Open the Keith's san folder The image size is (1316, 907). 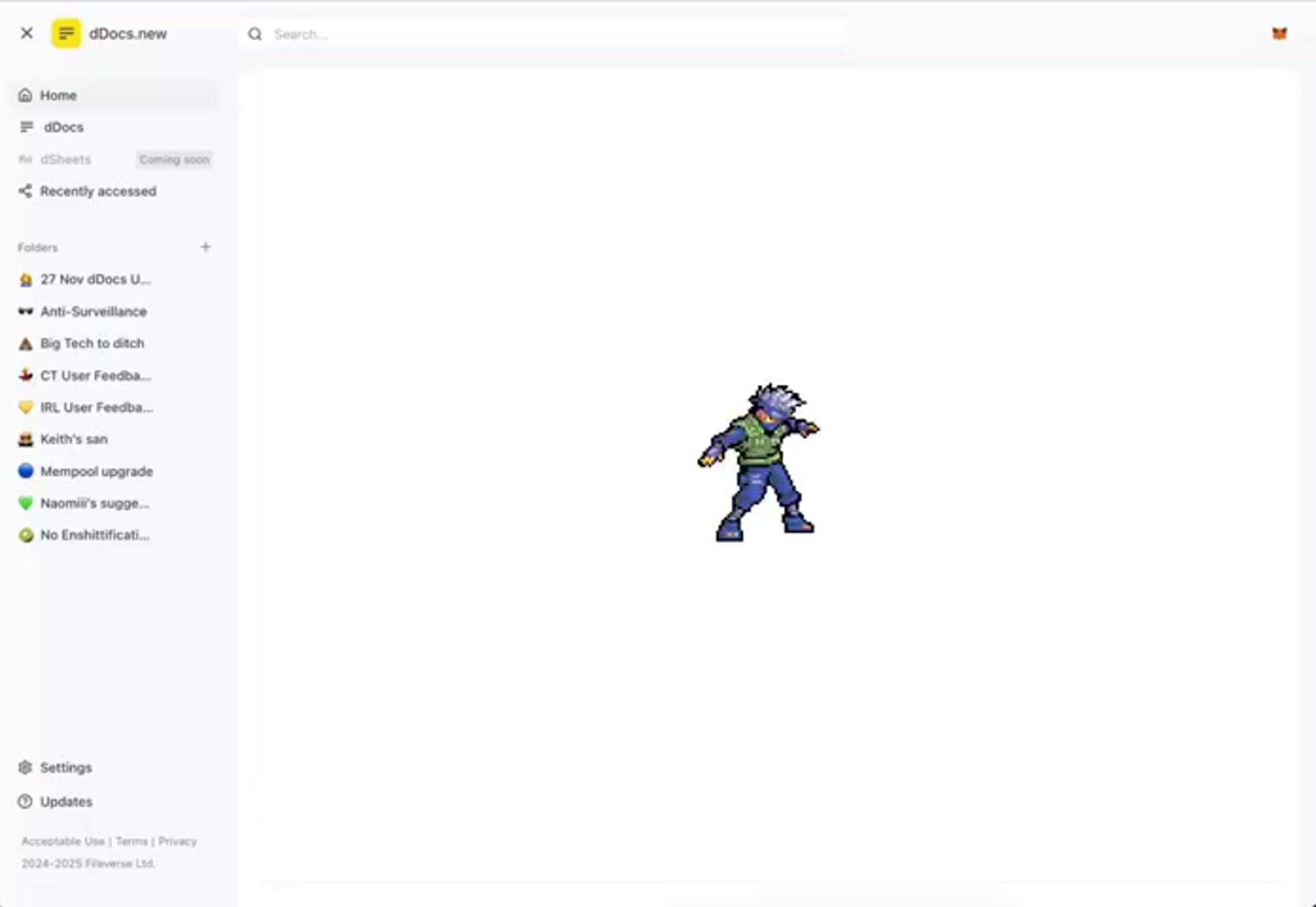click(73, 439)
